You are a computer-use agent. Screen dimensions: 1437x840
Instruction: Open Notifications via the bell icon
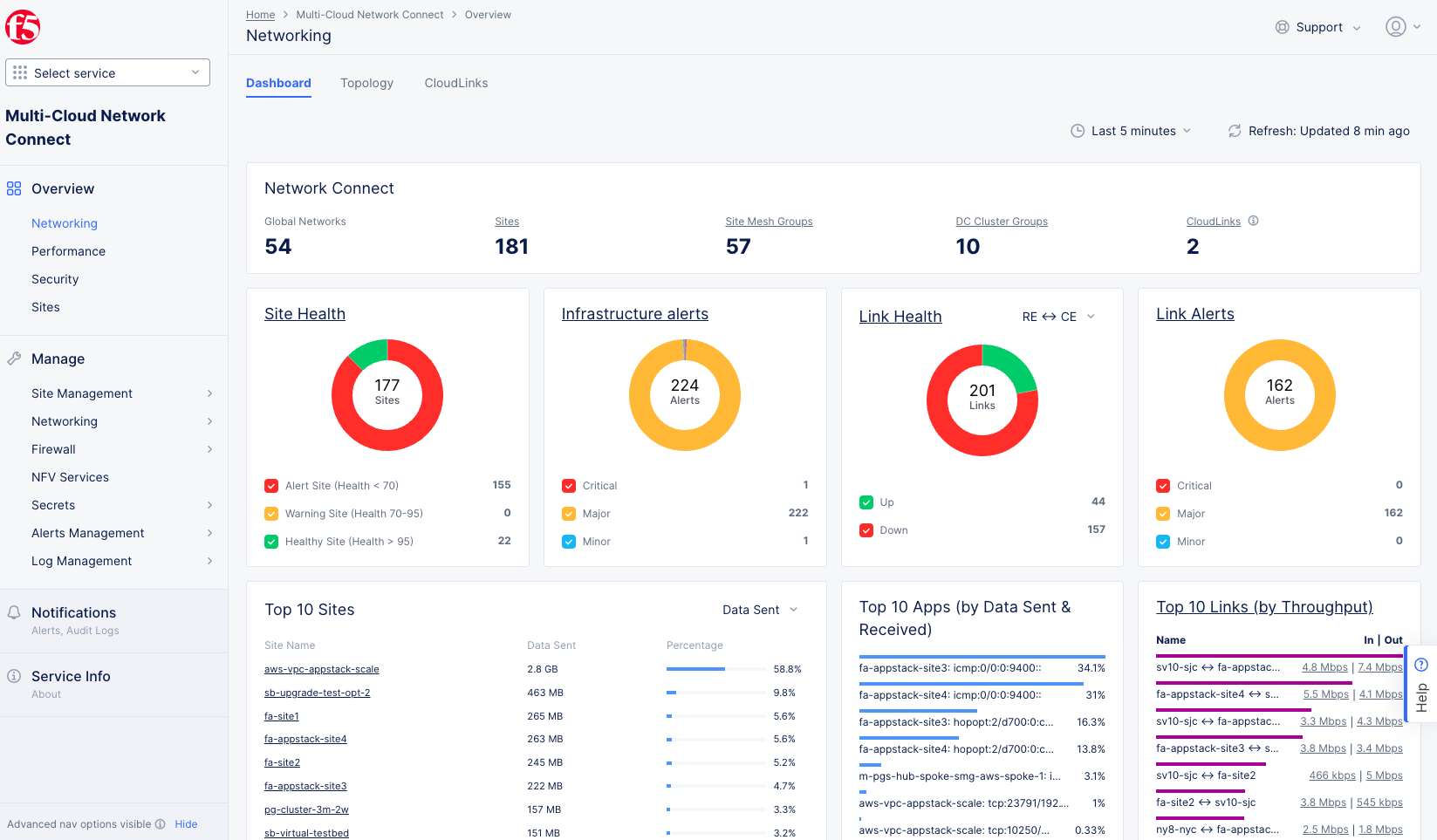13,611
